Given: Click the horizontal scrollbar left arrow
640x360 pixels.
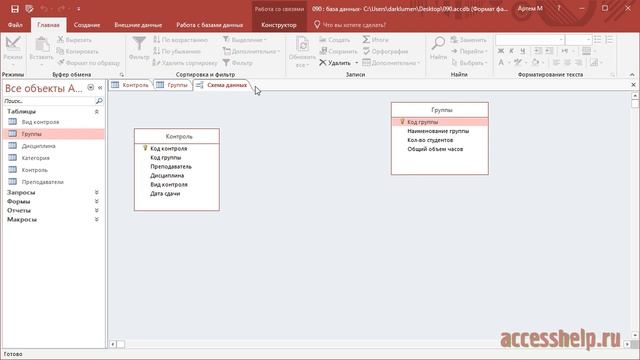Looking at the screenshot, I should pyautogui.click(x=113, y=344).
